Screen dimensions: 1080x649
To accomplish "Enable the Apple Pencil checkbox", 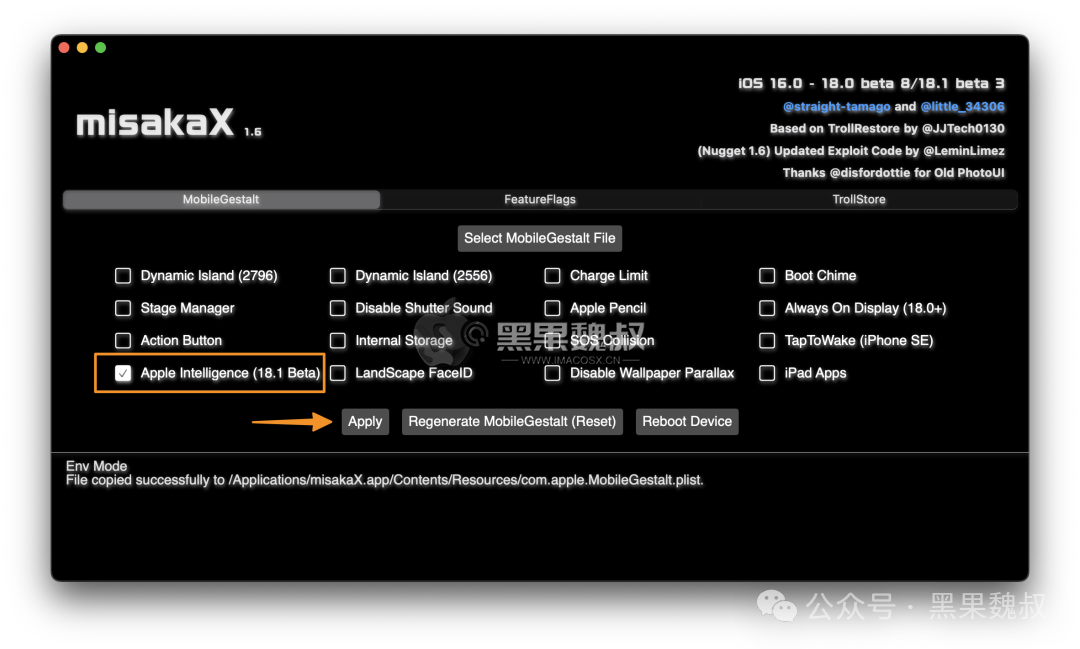I will click(552, 308).
